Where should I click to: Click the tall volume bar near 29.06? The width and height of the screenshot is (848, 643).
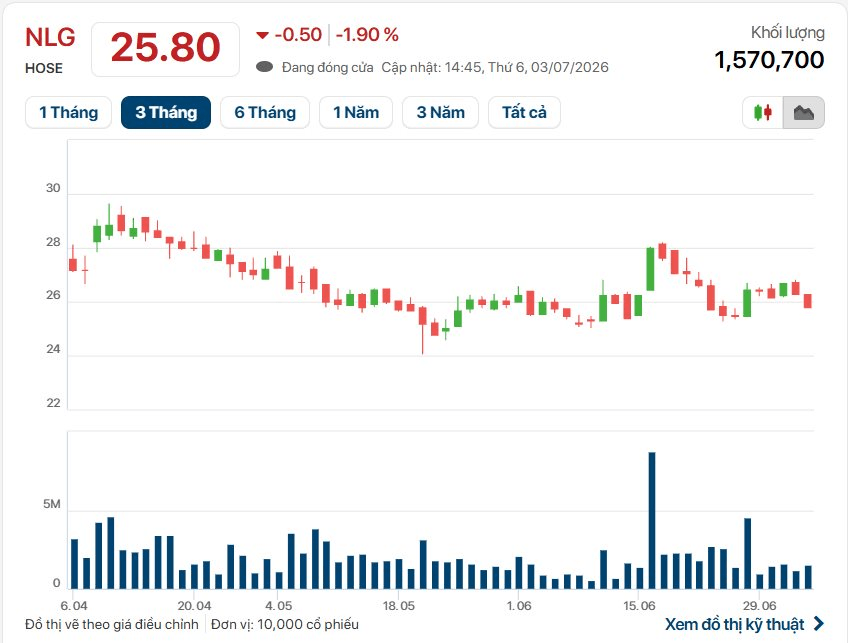click(747, 553)
